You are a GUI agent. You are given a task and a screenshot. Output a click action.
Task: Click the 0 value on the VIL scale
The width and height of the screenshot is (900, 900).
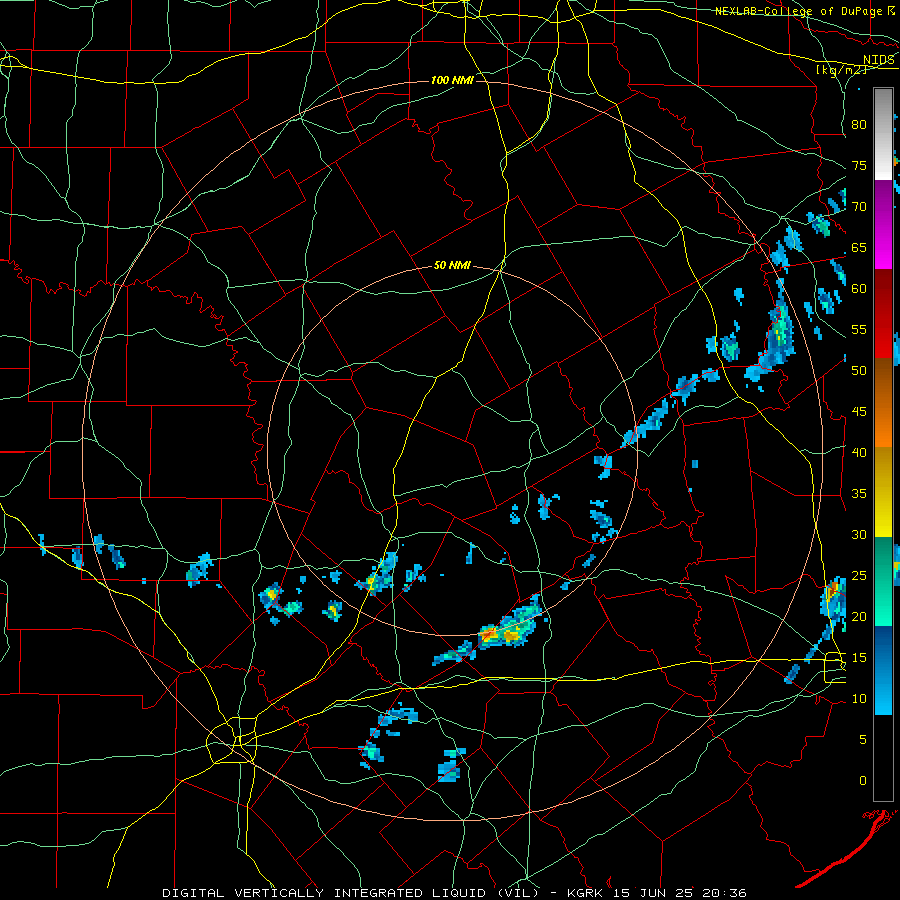tap(863, 781)
